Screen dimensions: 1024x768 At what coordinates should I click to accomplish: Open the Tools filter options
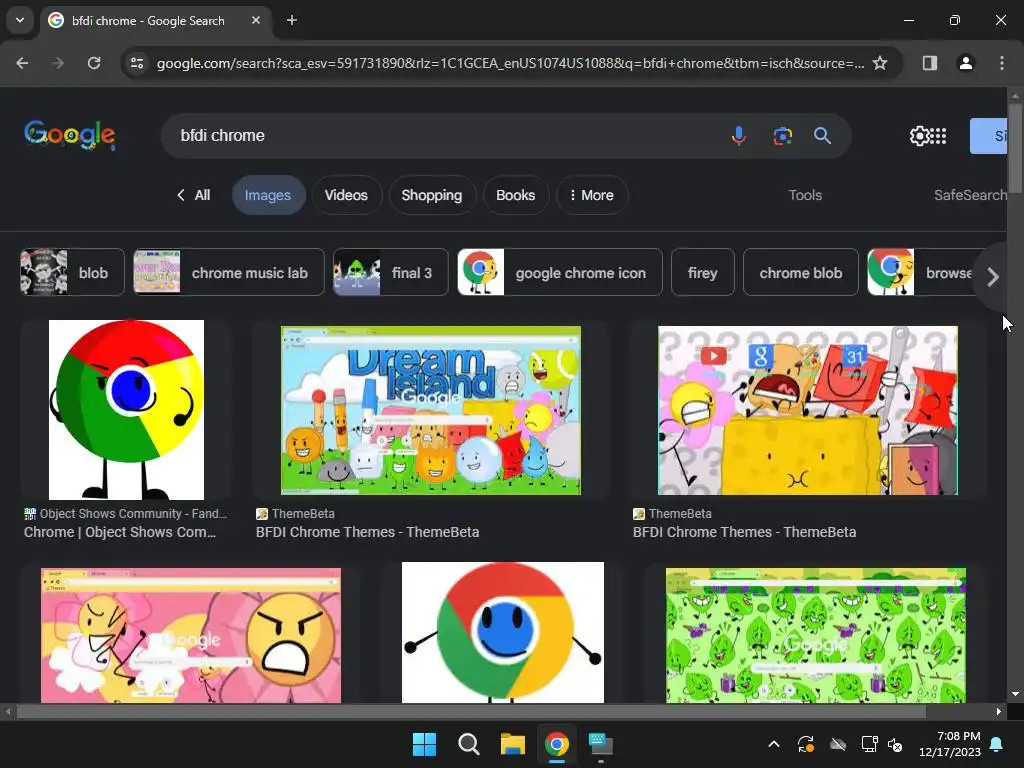(x=805, y=195)
